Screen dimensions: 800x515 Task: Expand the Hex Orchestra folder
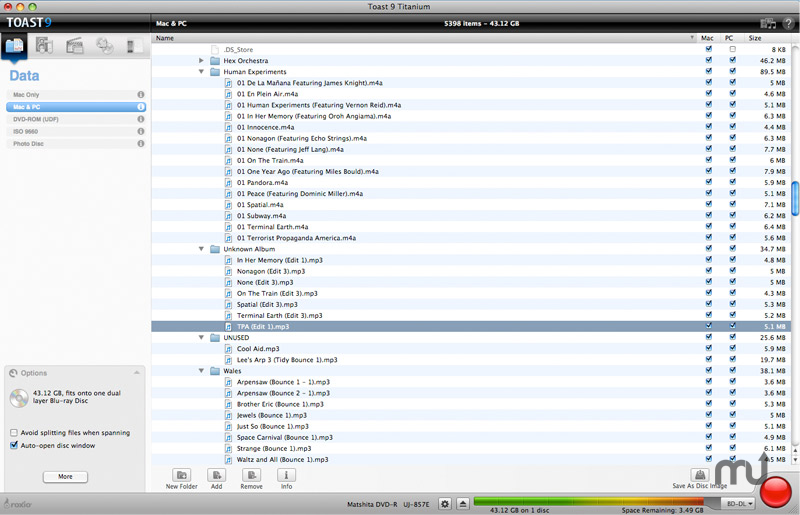(201, 61)
